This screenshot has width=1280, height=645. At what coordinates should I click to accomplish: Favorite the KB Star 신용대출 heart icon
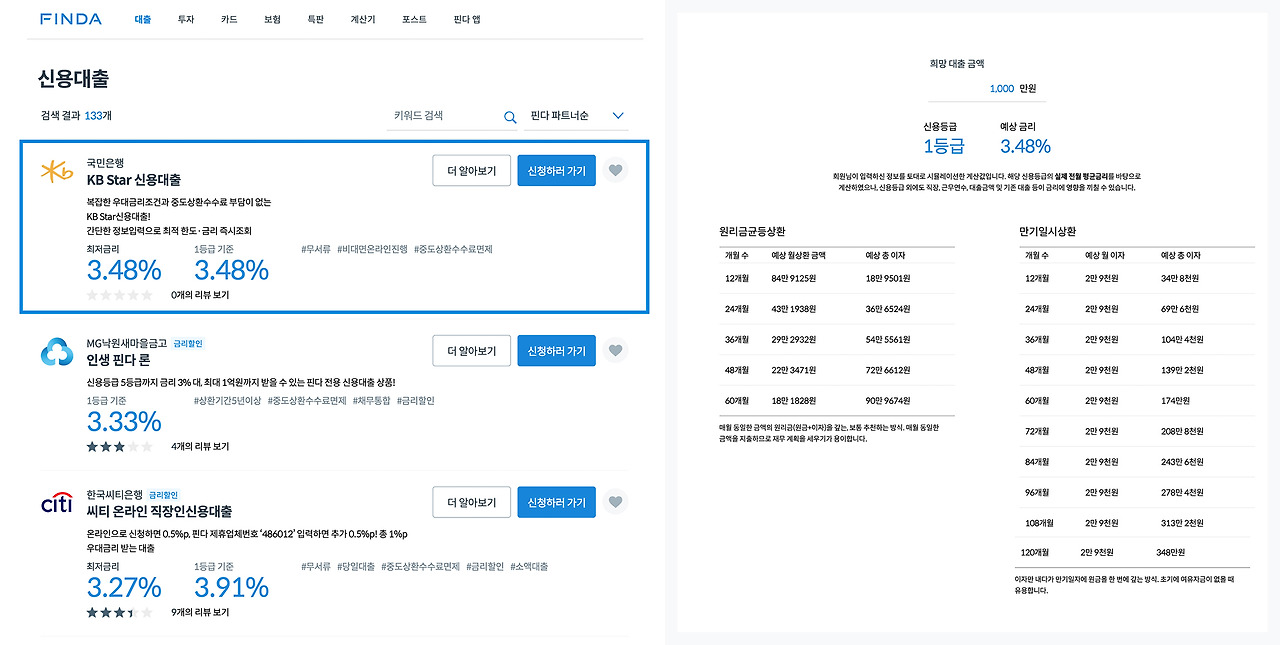click(x=616, y=171)
